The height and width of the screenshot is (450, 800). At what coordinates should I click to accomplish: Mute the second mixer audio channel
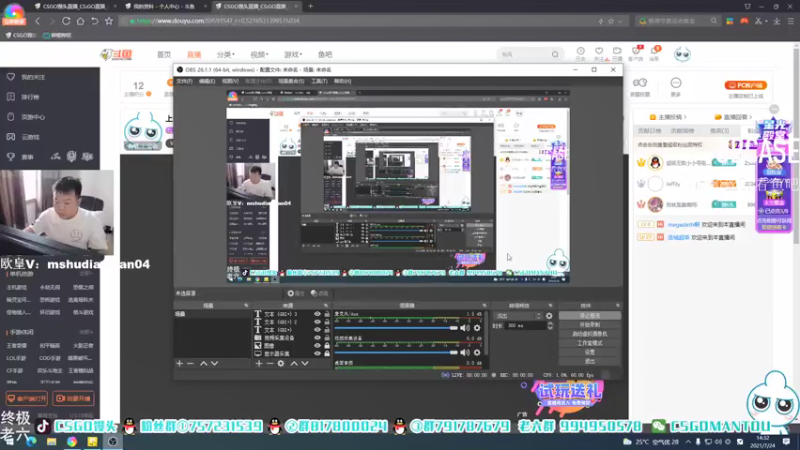pyautogui.click(x=465, y=353)
